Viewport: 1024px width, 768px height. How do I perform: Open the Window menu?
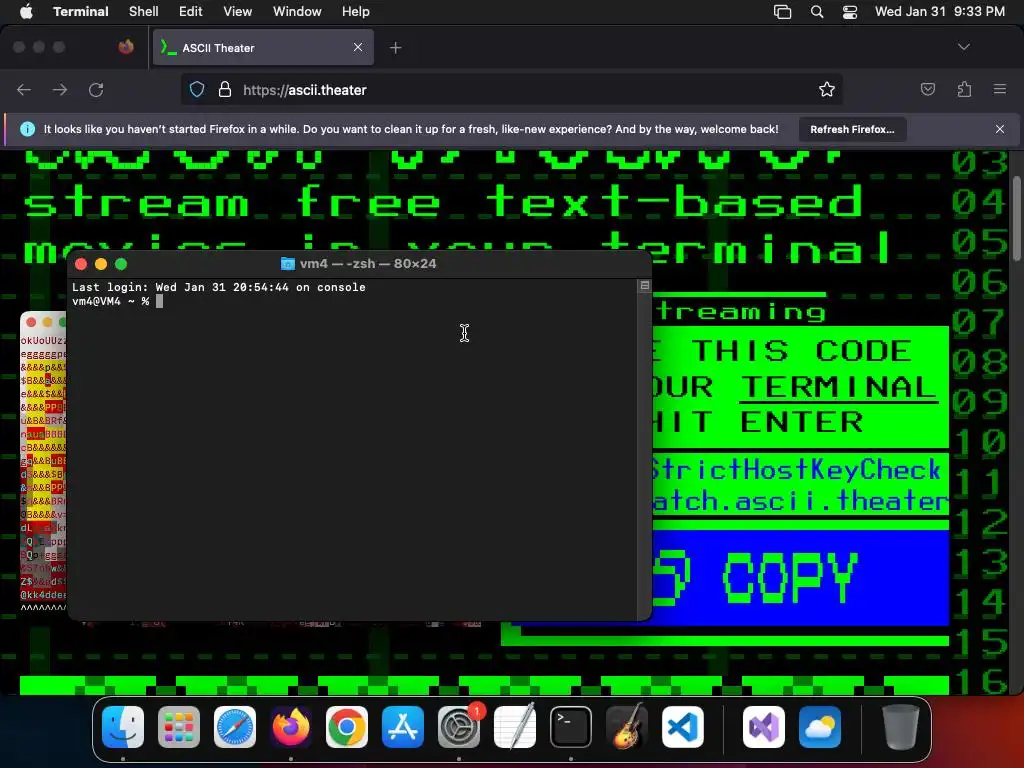coord(296,11)
